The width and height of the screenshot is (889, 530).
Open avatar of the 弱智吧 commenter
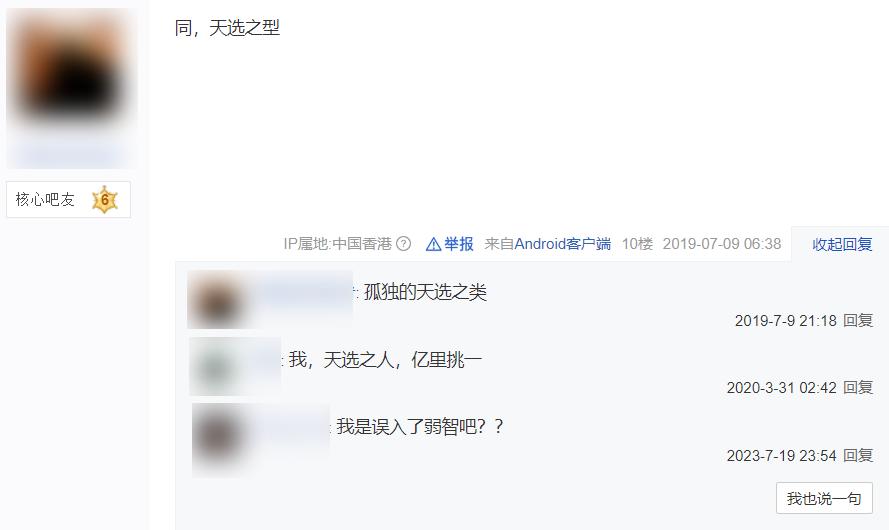[x=220, y=438]
